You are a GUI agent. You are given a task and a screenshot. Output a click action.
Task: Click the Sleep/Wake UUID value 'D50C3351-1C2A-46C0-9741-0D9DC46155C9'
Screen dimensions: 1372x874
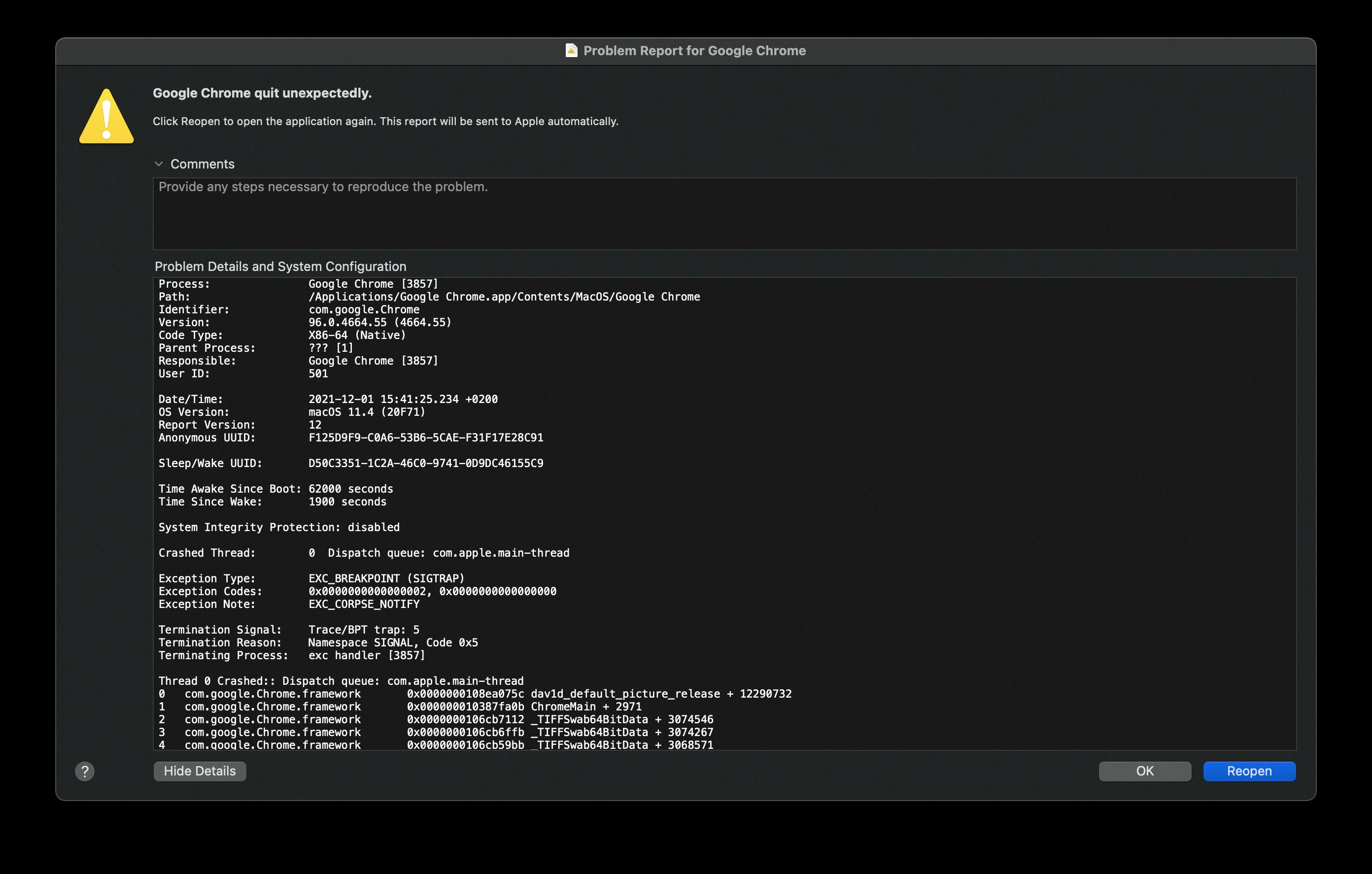click(x=426, y=463)
